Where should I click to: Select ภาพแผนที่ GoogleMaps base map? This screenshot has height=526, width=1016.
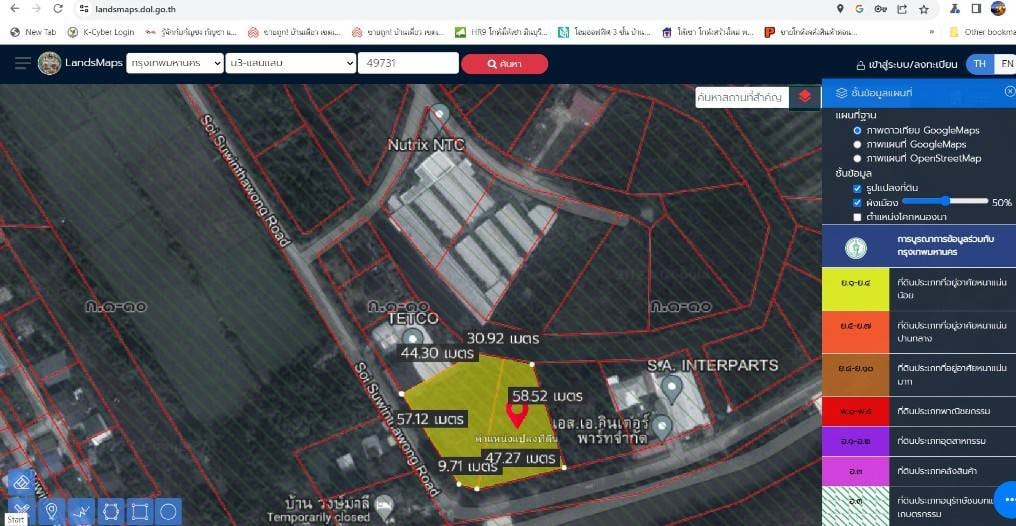coord(858,144)
